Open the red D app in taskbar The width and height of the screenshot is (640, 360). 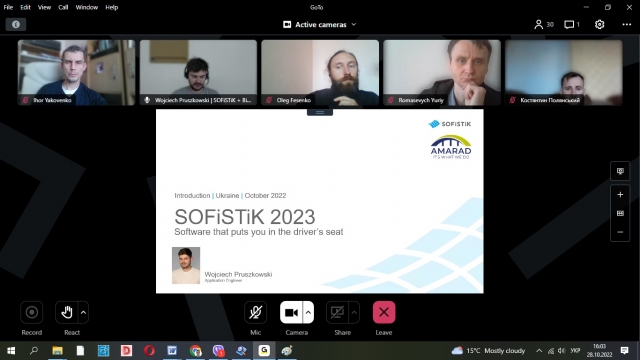point(126,351)
